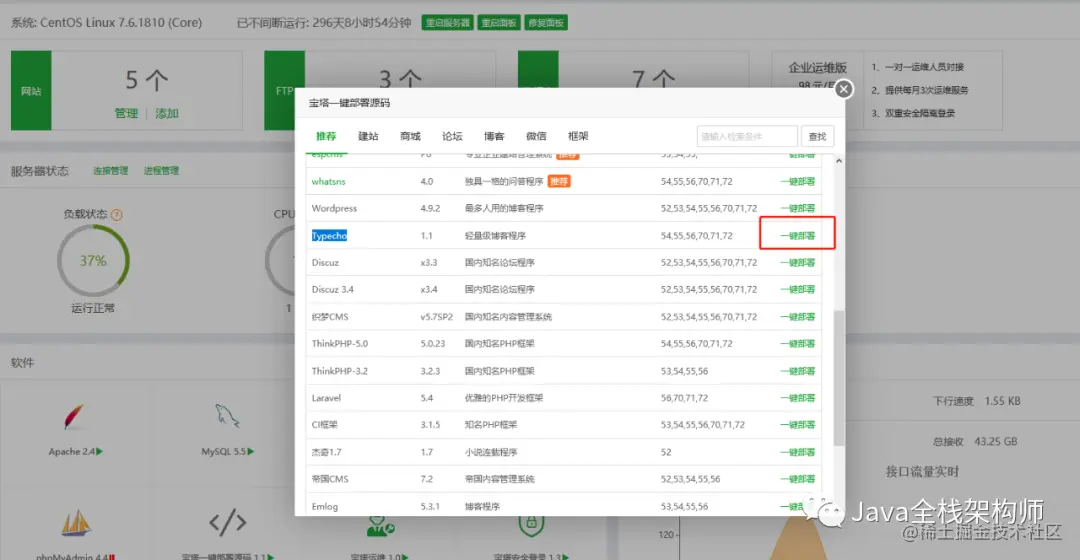Screen dimensions: 1080x560
Task: Open the 博客 tab
Action: click(x=494, y=136)
